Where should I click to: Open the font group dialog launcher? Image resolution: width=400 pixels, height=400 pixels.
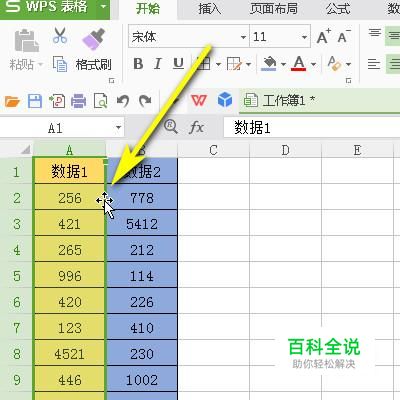click(349, 81)
